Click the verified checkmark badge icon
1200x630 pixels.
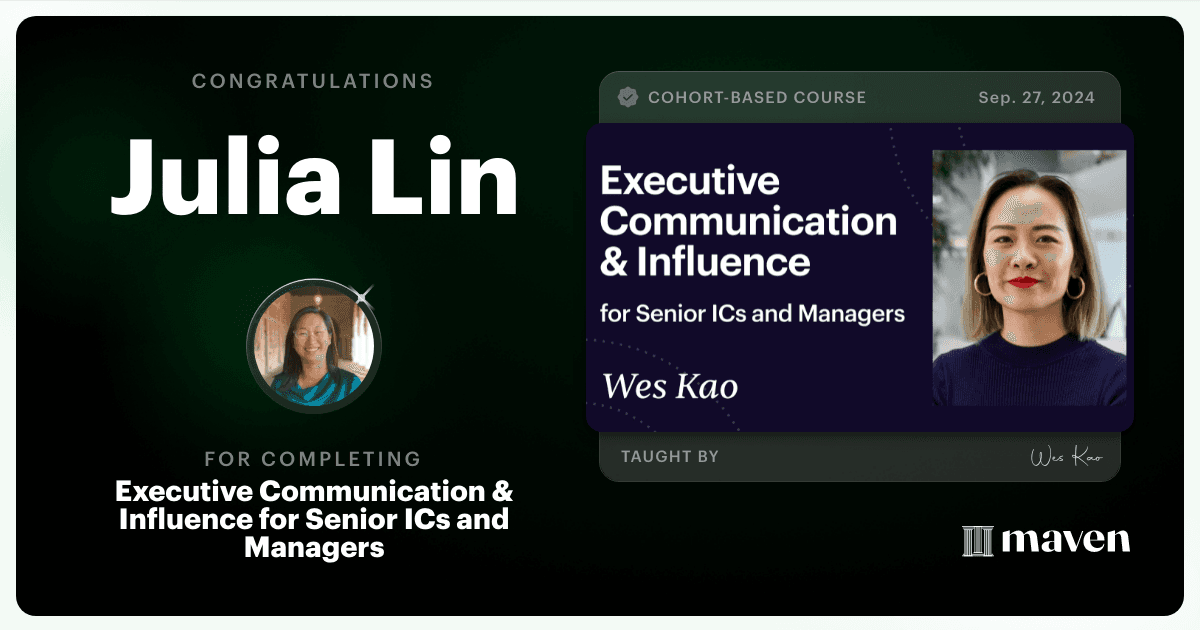tap(628, 97)
